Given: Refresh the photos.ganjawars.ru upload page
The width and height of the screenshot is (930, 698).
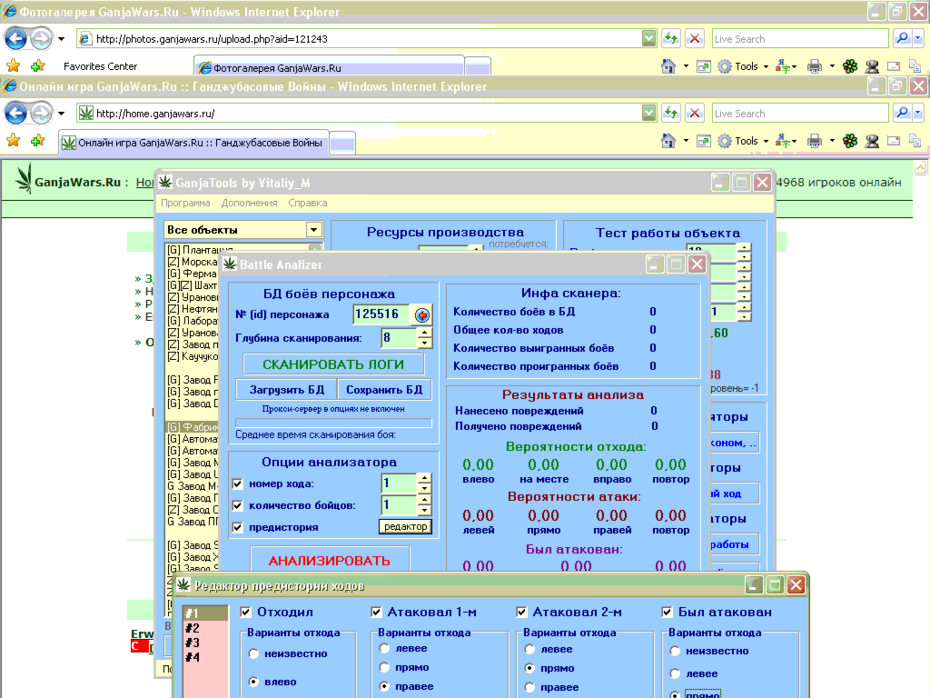Looking at the screenshot, I should point(671,39).
